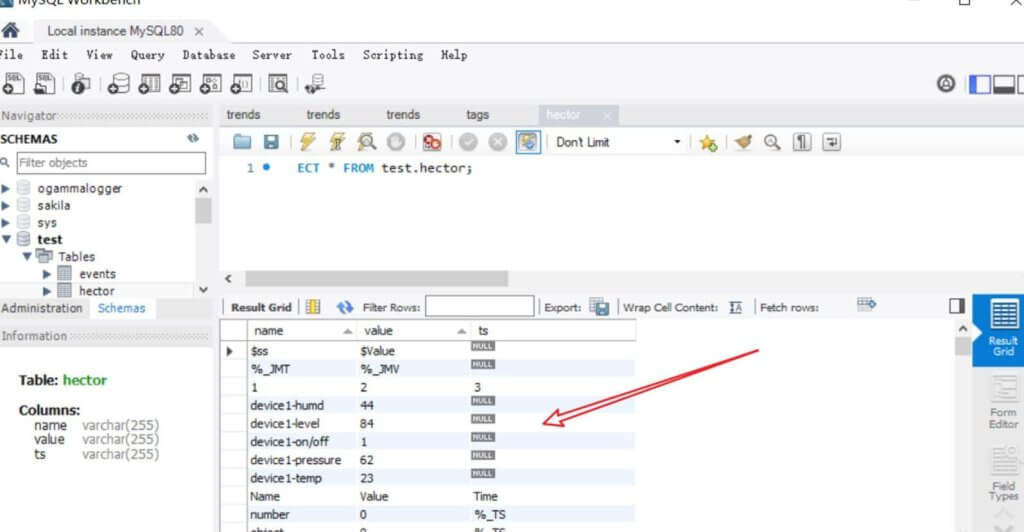Refresh the result grid data
This screenshot has width=1024, height=532.
pos(345,307)
